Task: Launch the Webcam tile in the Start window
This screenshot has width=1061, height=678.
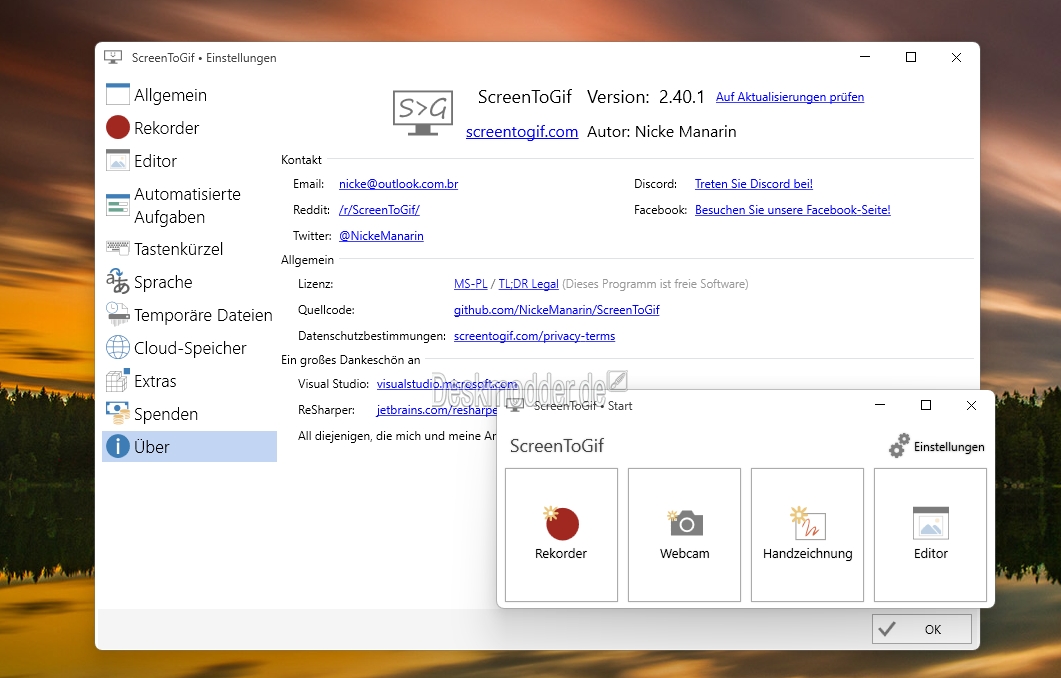Action: 684,535
